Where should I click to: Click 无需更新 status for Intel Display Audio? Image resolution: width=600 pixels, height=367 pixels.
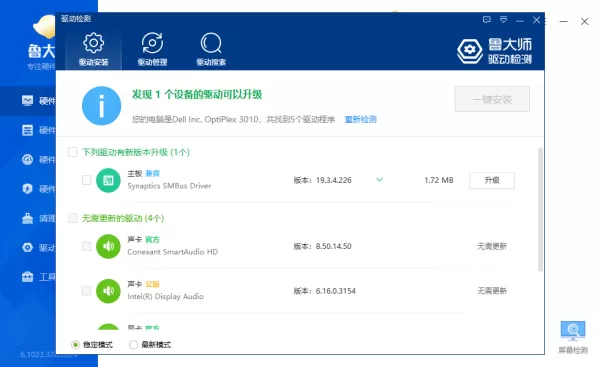pyautogui.click(x=492, y=291)
